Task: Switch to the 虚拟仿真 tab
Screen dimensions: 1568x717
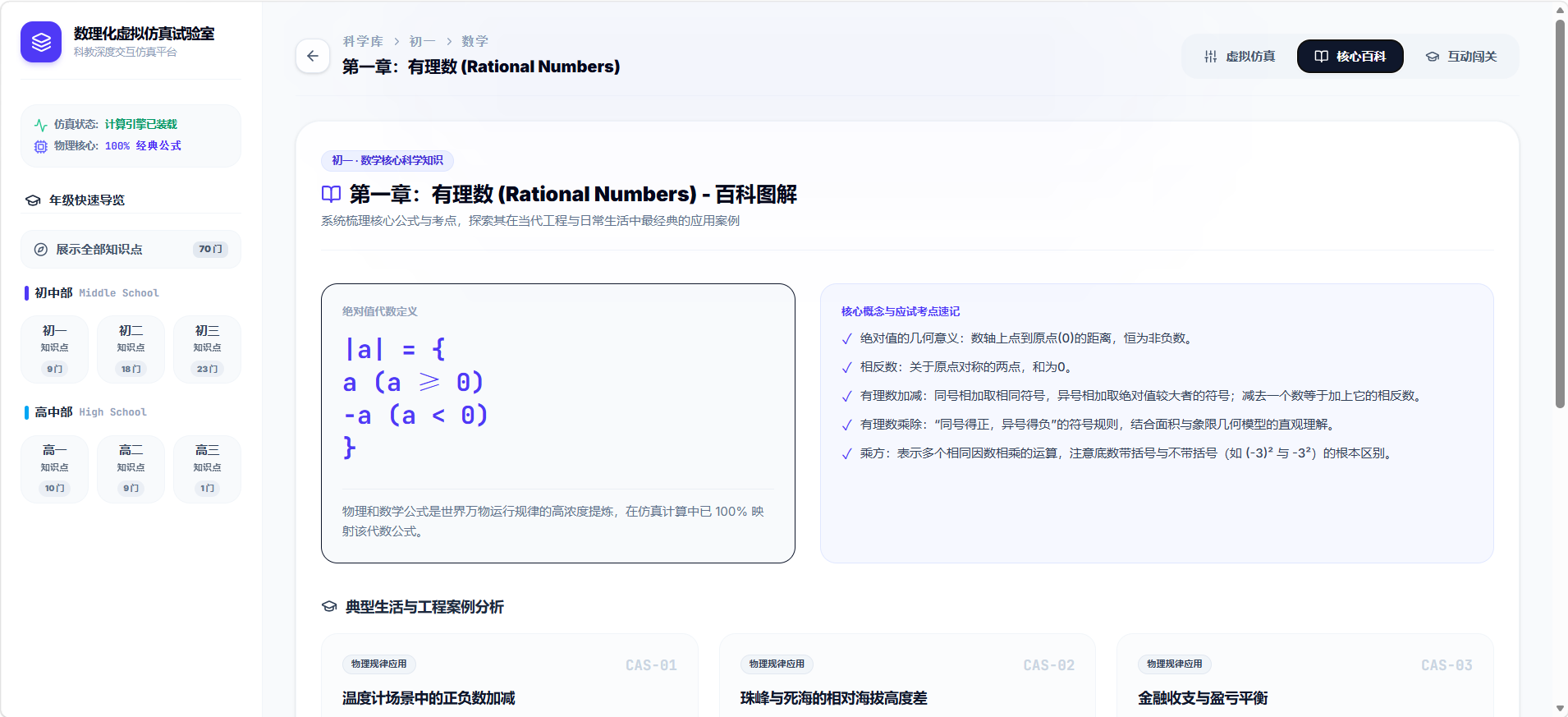Action: tap(1240, 56)
